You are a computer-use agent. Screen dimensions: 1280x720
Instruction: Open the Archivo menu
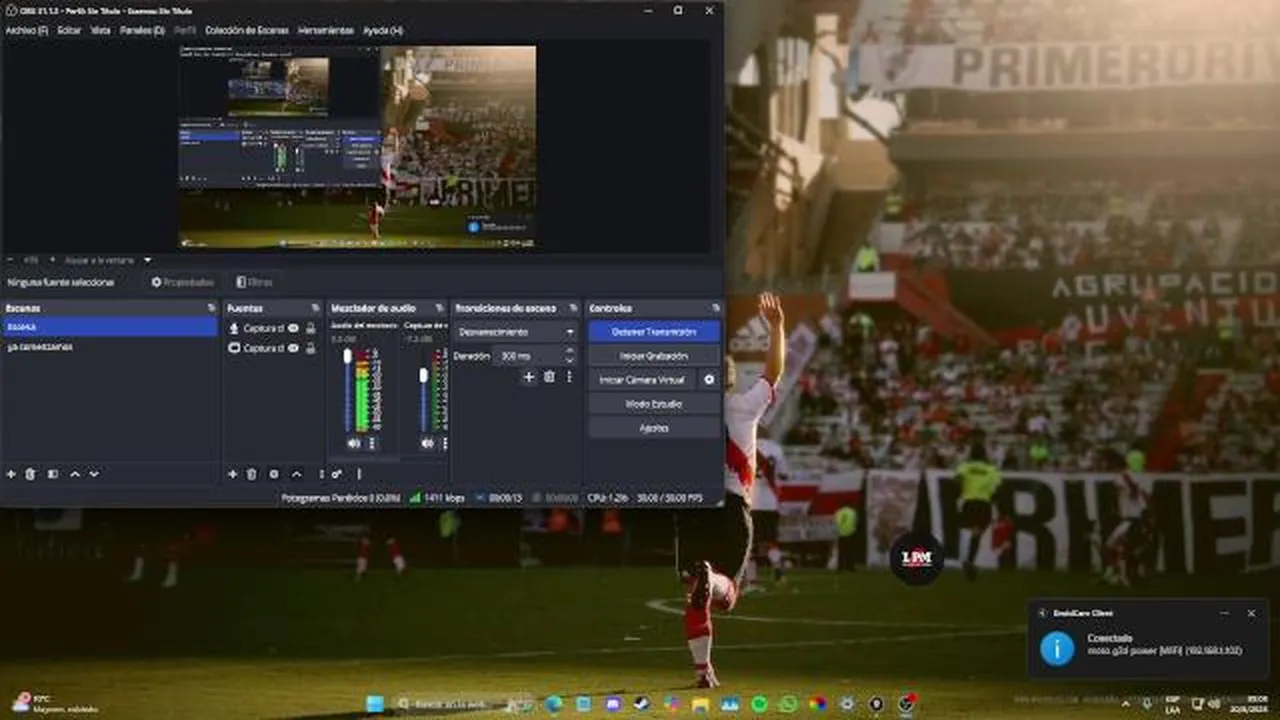[26, 30]
